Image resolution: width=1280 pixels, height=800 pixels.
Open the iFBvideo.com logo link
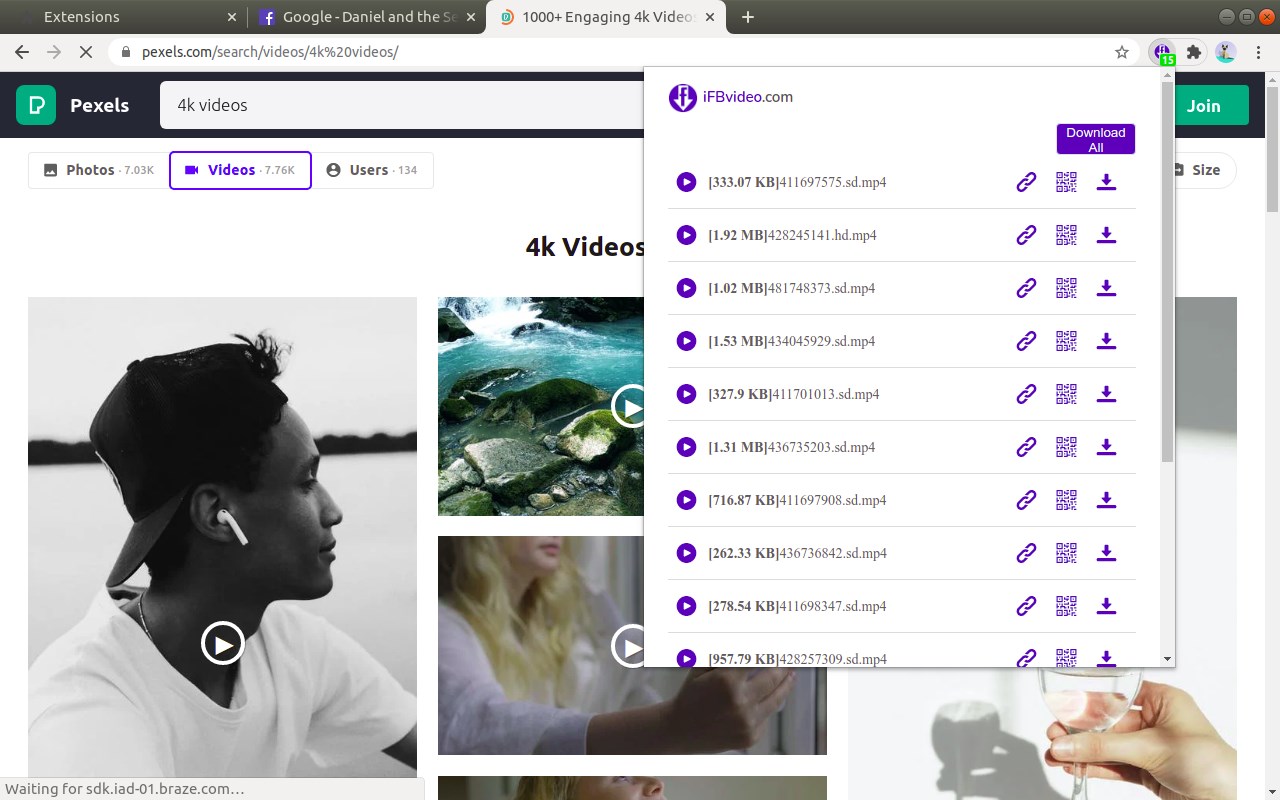[x=731, y=97]
